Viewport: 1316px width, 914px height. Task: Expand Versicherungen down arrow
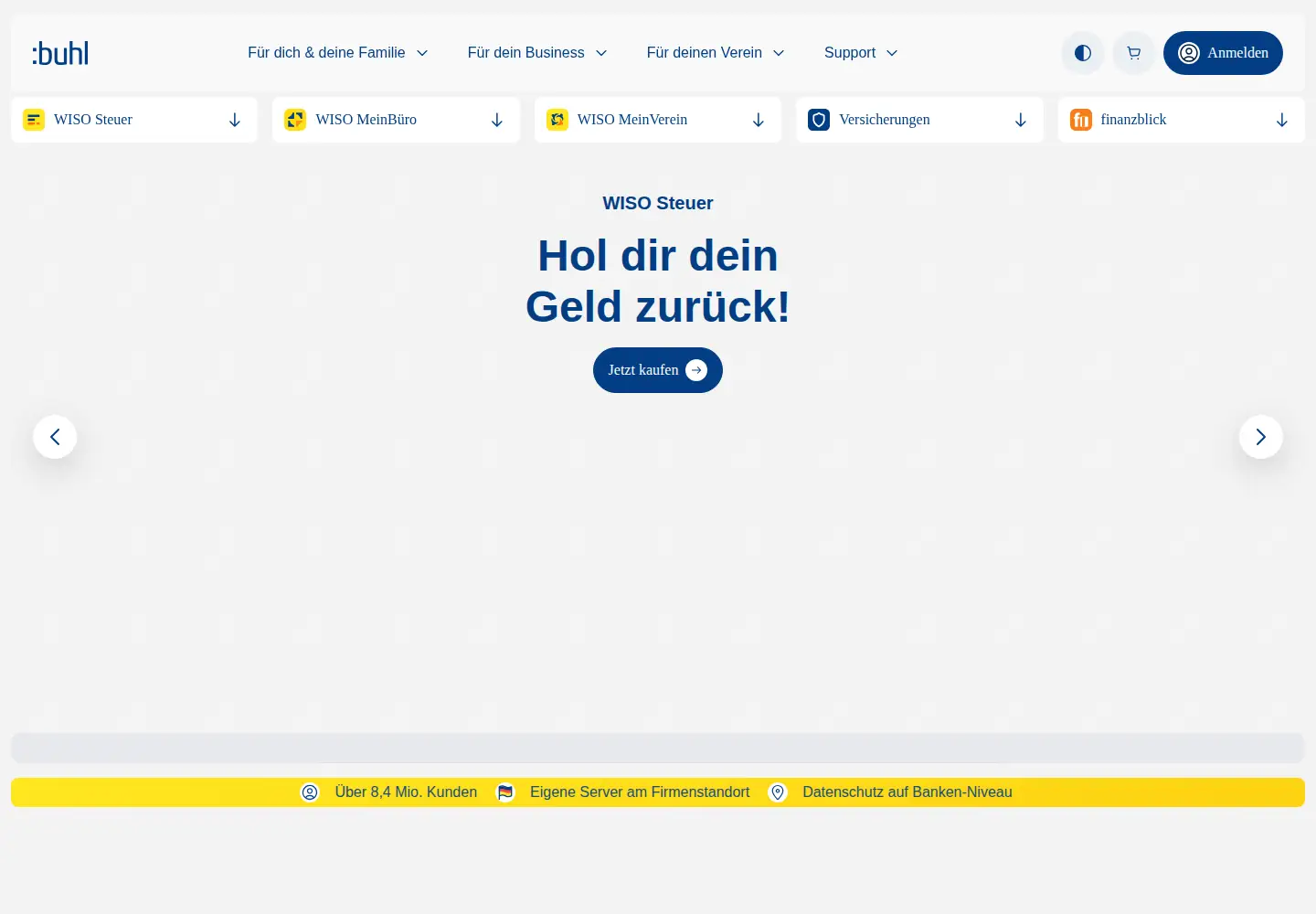tap(1021, 120)
